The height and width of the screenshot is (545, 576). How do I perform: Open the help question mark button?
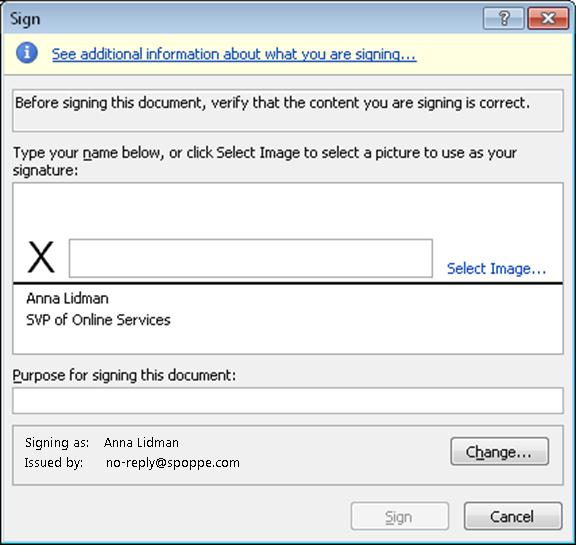coord(504,18)
